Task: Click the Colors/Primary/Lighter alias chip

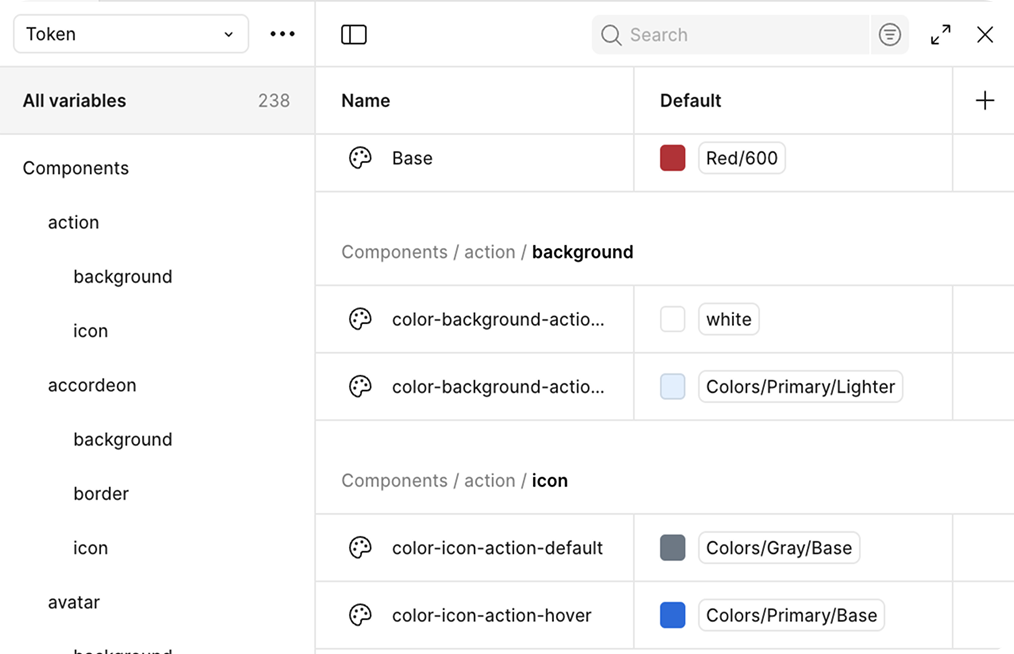Action: [800, 387]
